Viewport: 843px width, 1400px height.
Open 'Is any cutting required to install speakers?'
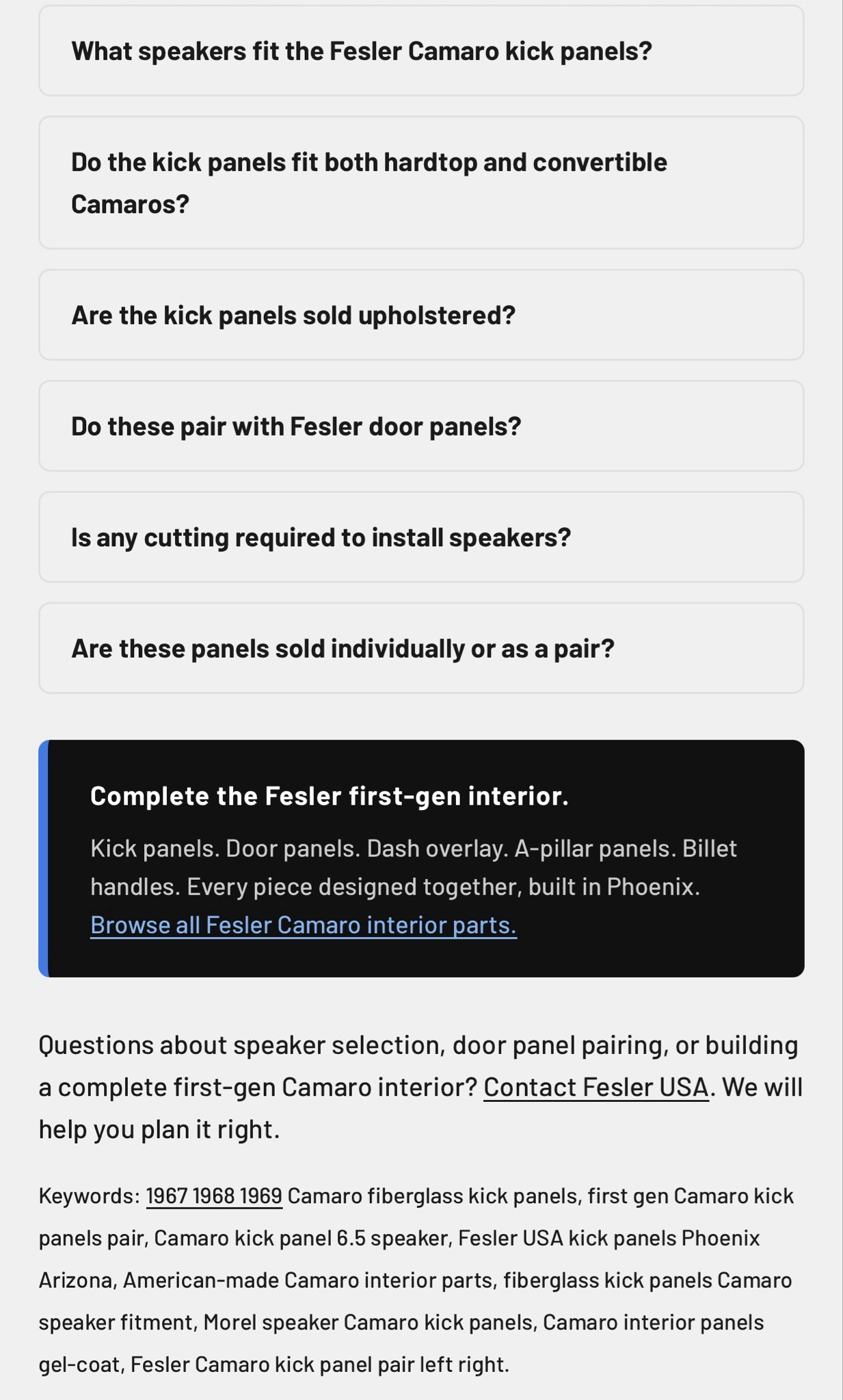point(321,537)
